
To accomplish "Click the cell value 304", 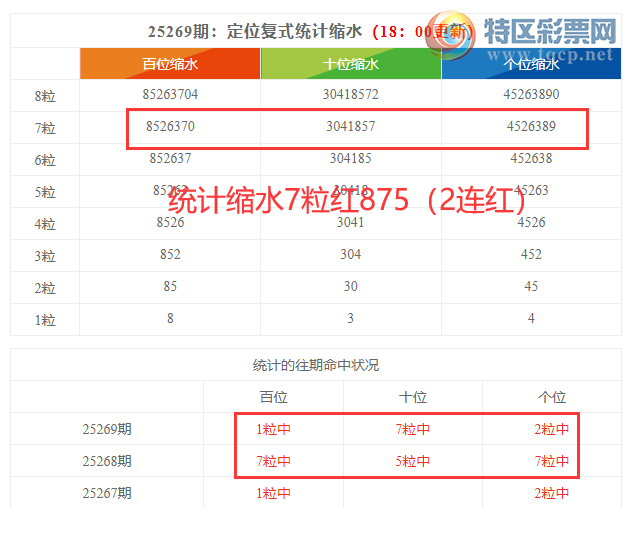I will tap(351, 254).
